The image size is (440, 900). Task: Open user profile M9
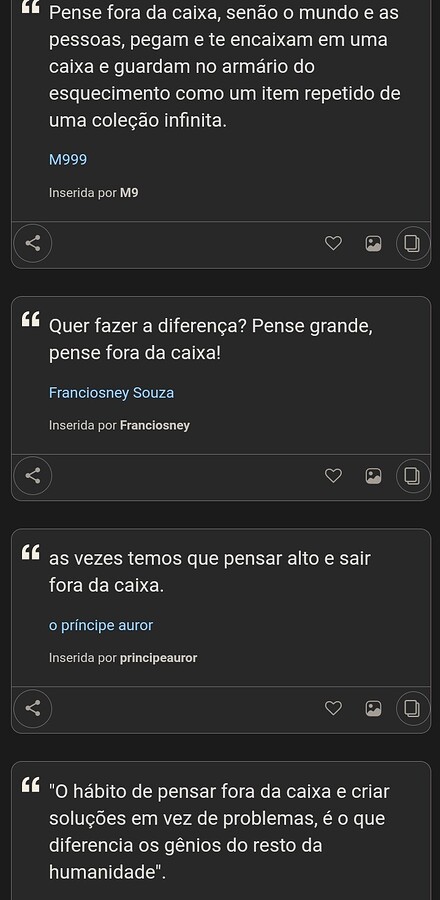[x=129, y=193]
